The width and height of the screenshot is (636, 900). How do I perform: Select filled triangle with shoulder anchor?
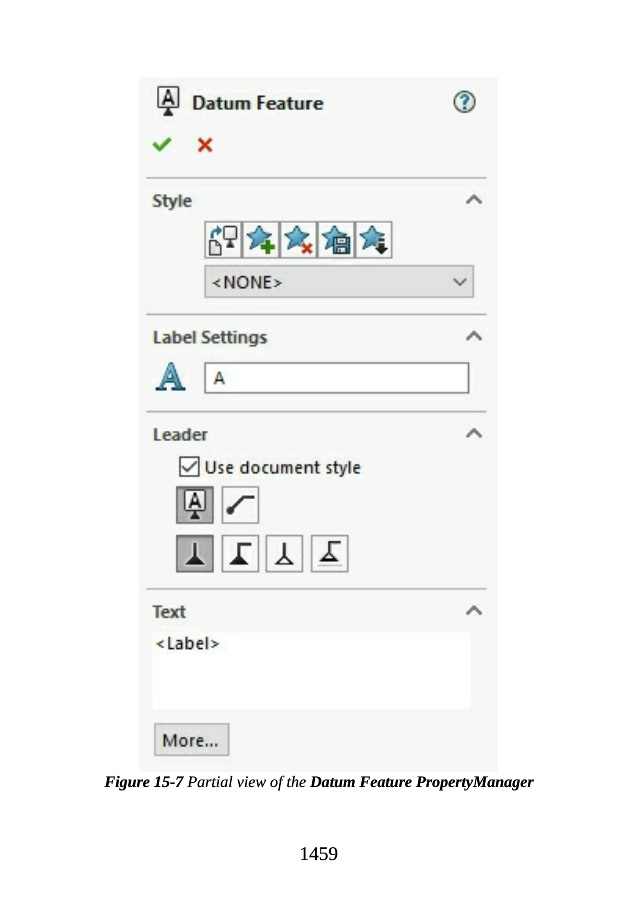tap(240, 554)
